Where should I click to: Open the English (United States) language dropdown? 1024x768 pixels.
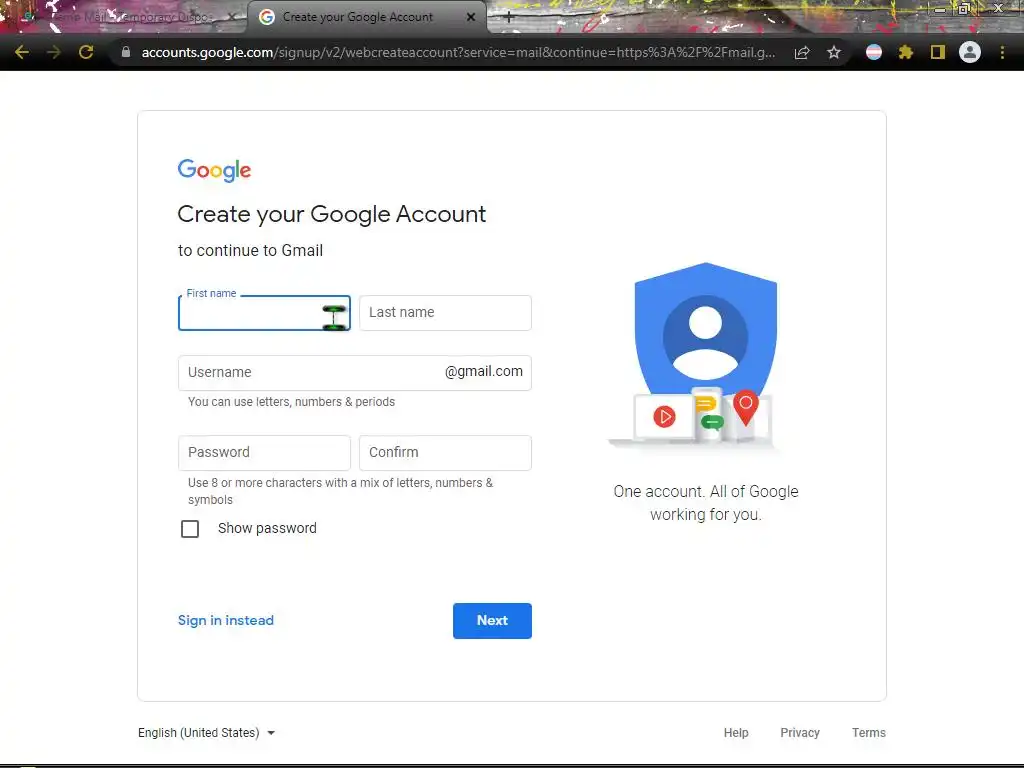click(x=206, y=733)
